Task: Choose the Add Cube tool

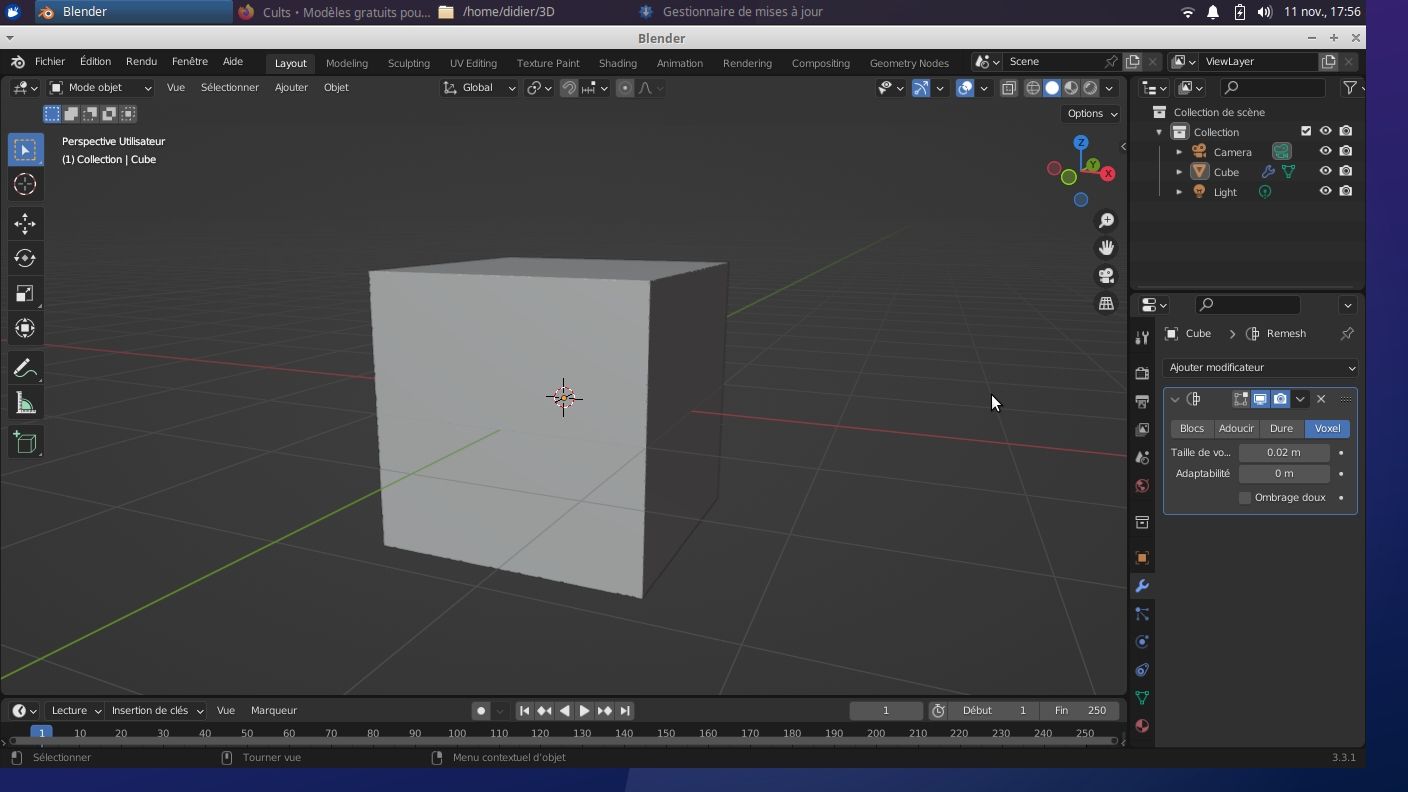Action: (25, 442)
